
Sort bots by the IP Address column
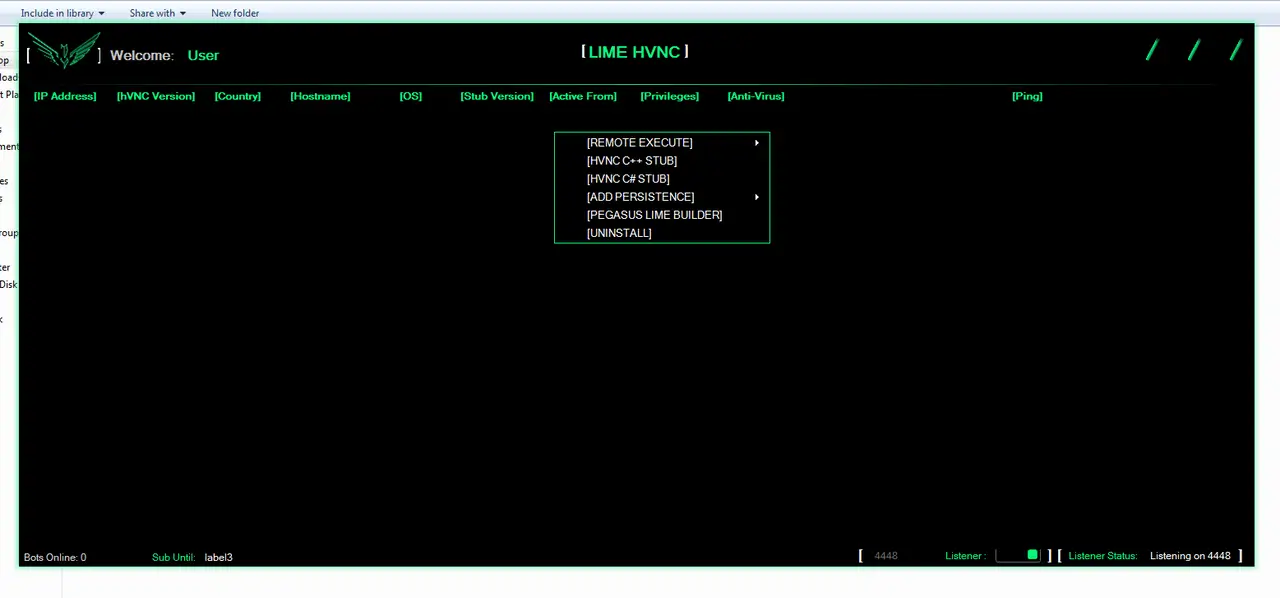(64, 96)
